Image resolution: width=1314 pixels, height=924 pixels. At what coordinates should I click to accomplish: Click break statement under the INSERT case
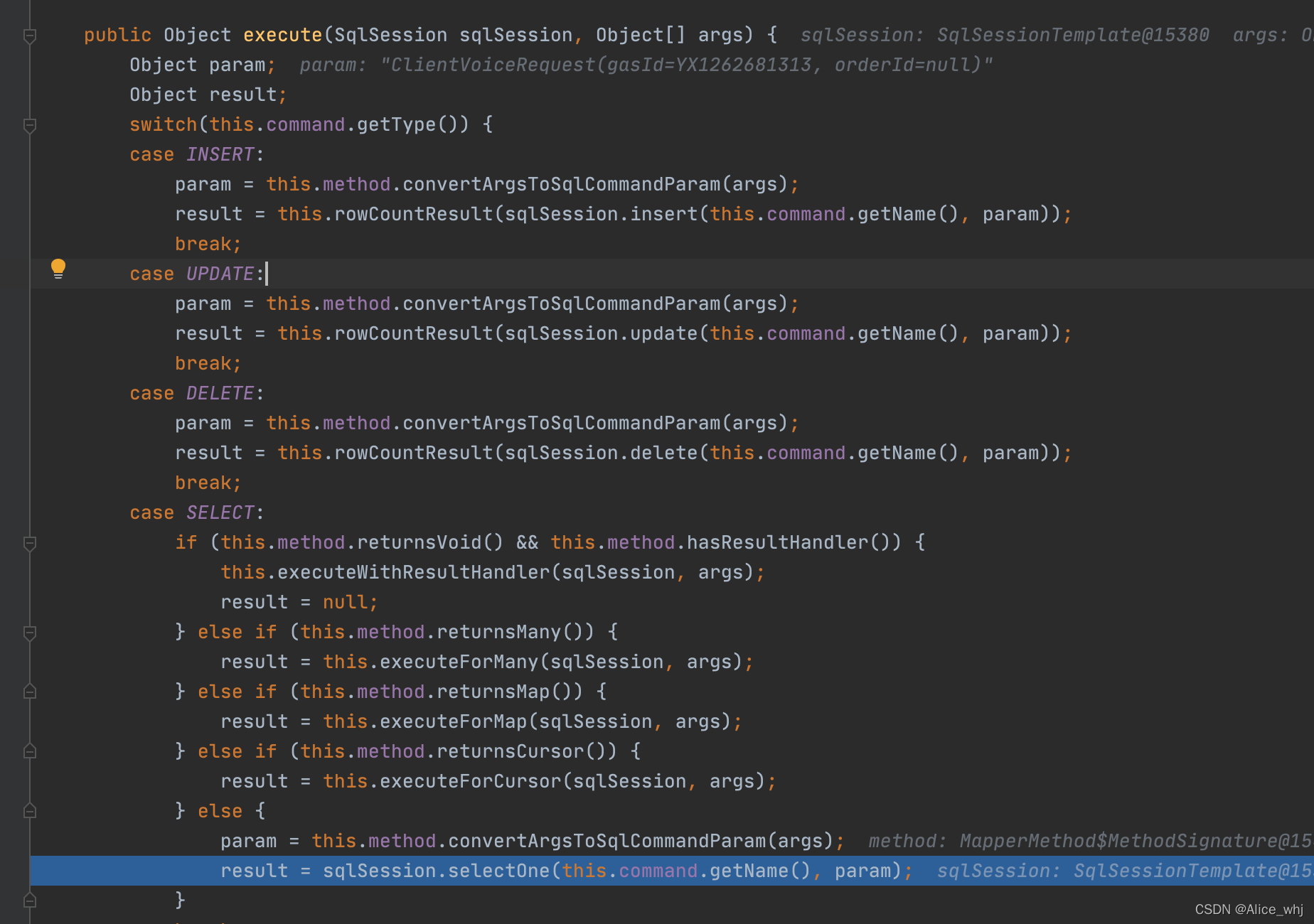click(208, 244)
